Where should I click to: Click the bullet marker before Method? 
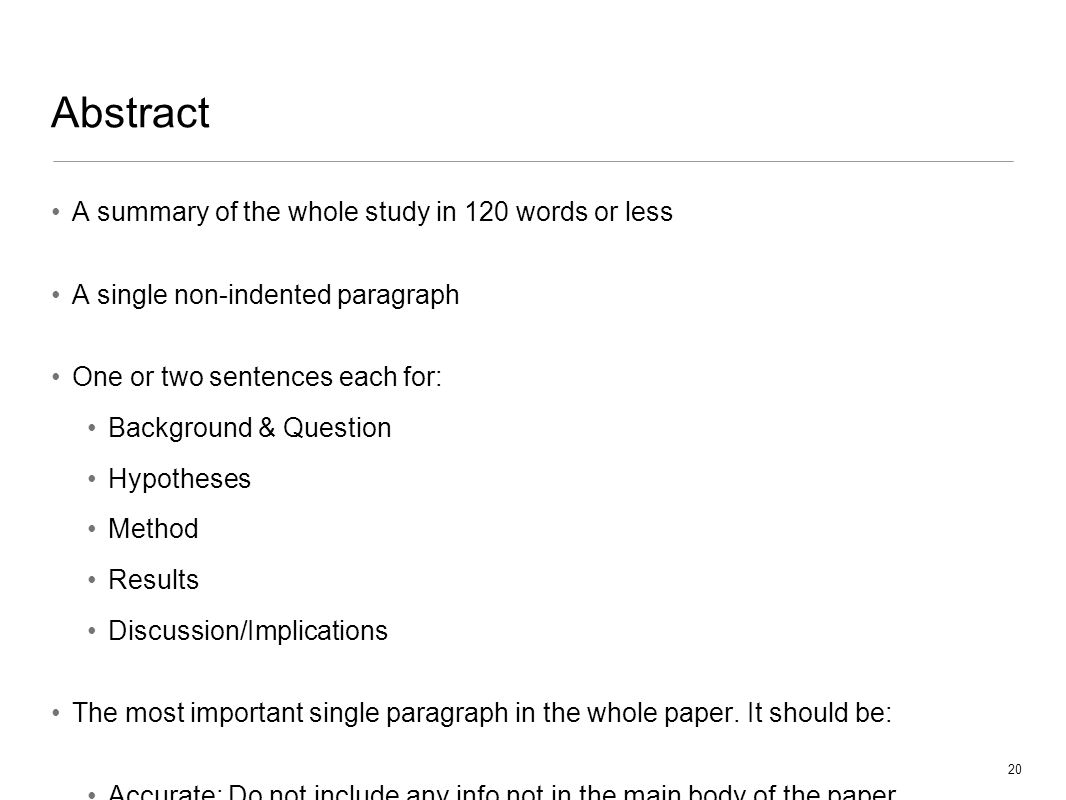coord(92,529)
